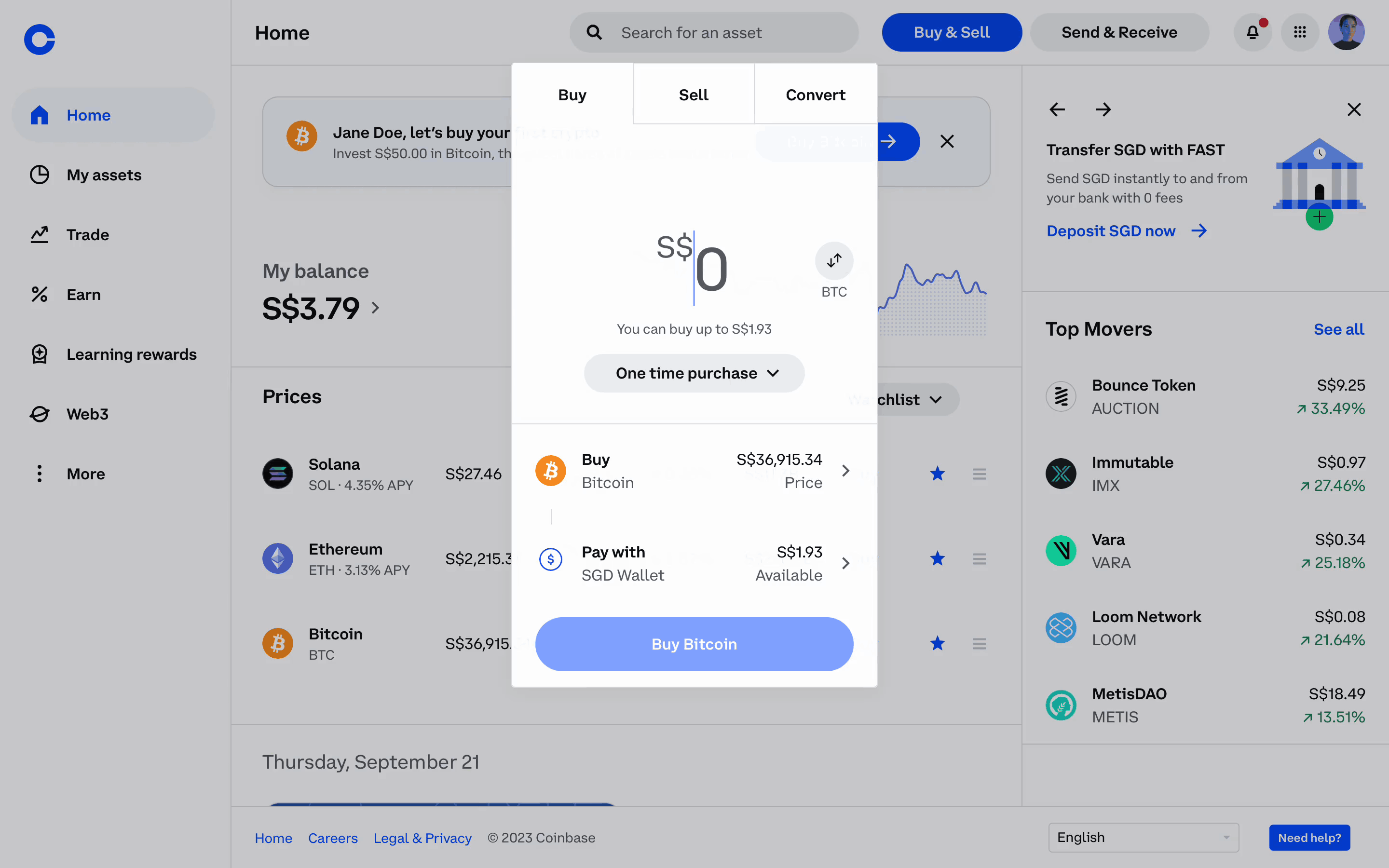
Task: Click the Coinbase logo icon
Action: (40, 40)
